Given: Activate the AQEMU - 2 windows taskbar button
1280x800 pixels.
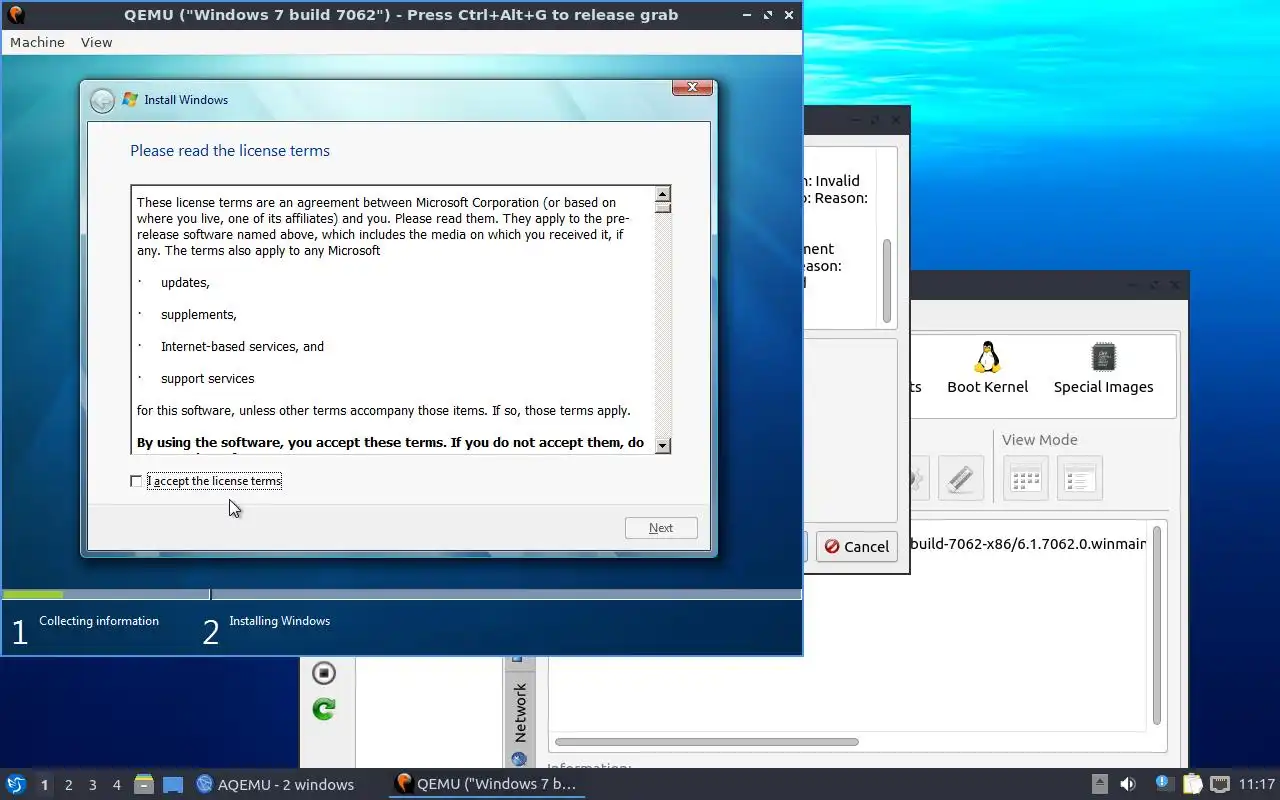Looking at the screenshot, I should [x=275, y=784].
